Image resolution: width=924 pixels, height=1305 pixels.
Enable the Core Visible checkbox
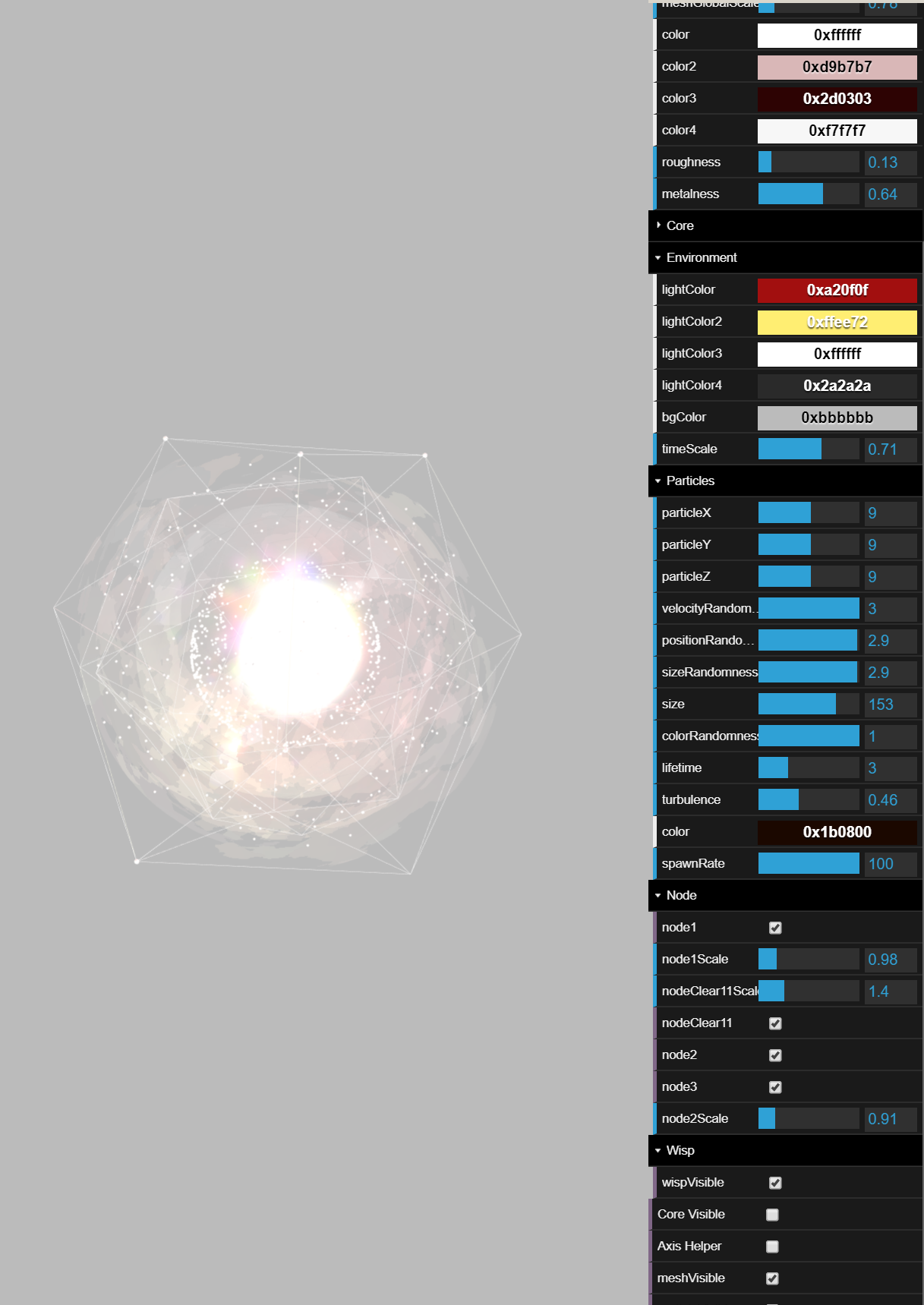point(772,1215)
